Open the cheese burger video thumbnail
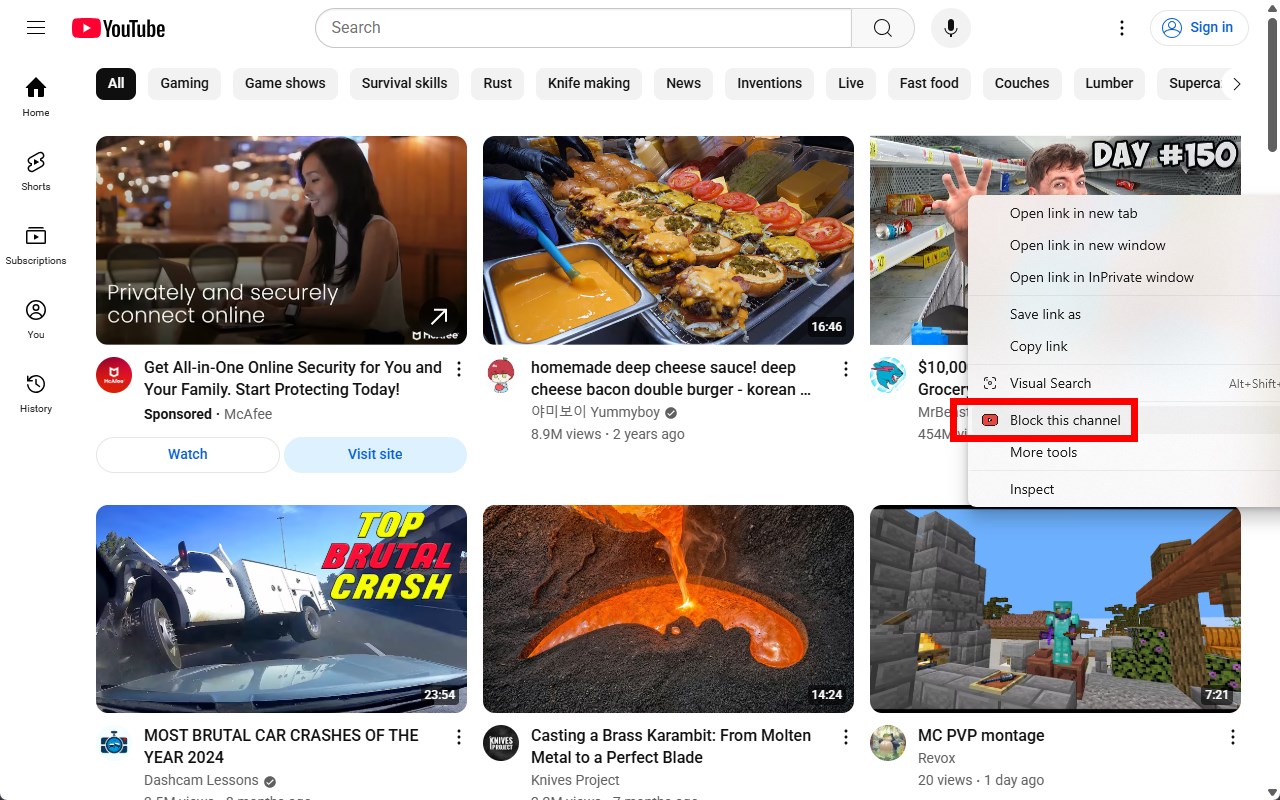This screenshot has width=1280, height=800. tap(668, 240)
